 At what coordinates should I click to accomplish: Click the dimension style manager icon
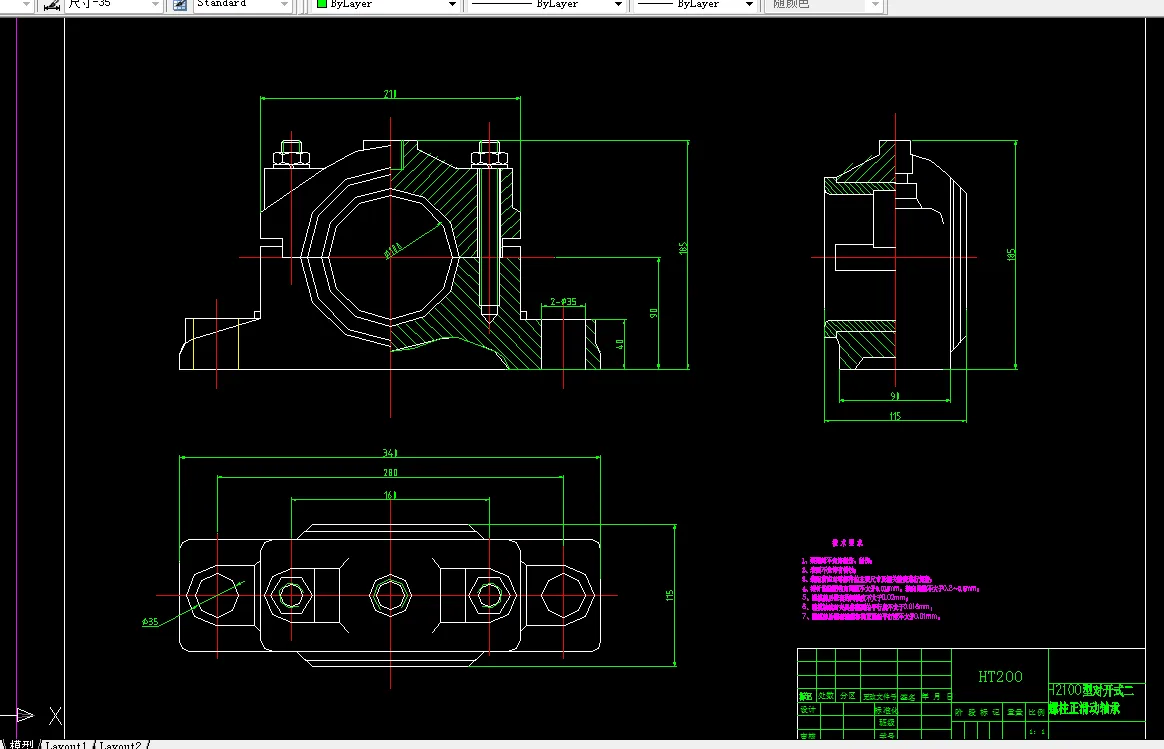[x=51, y=5]
